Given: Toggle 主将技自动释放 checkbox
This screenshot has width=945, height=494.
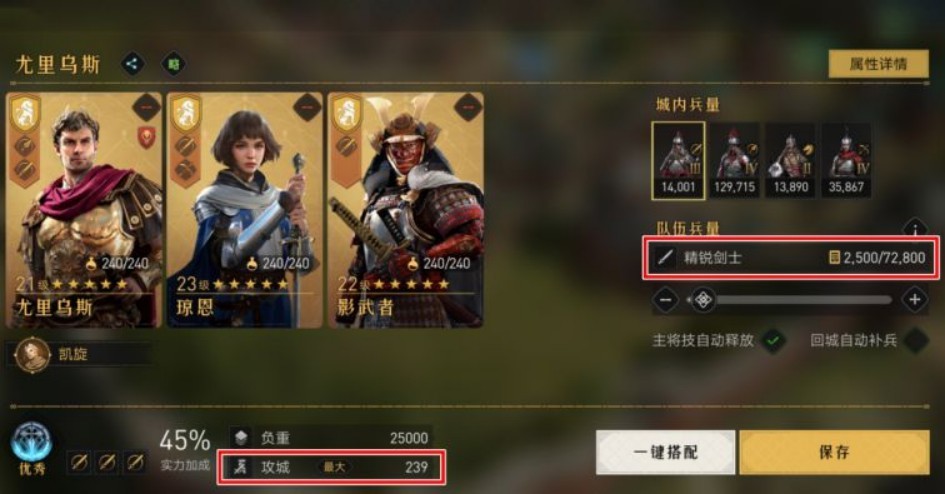Looking at the screenshot, I should (773, 341).
